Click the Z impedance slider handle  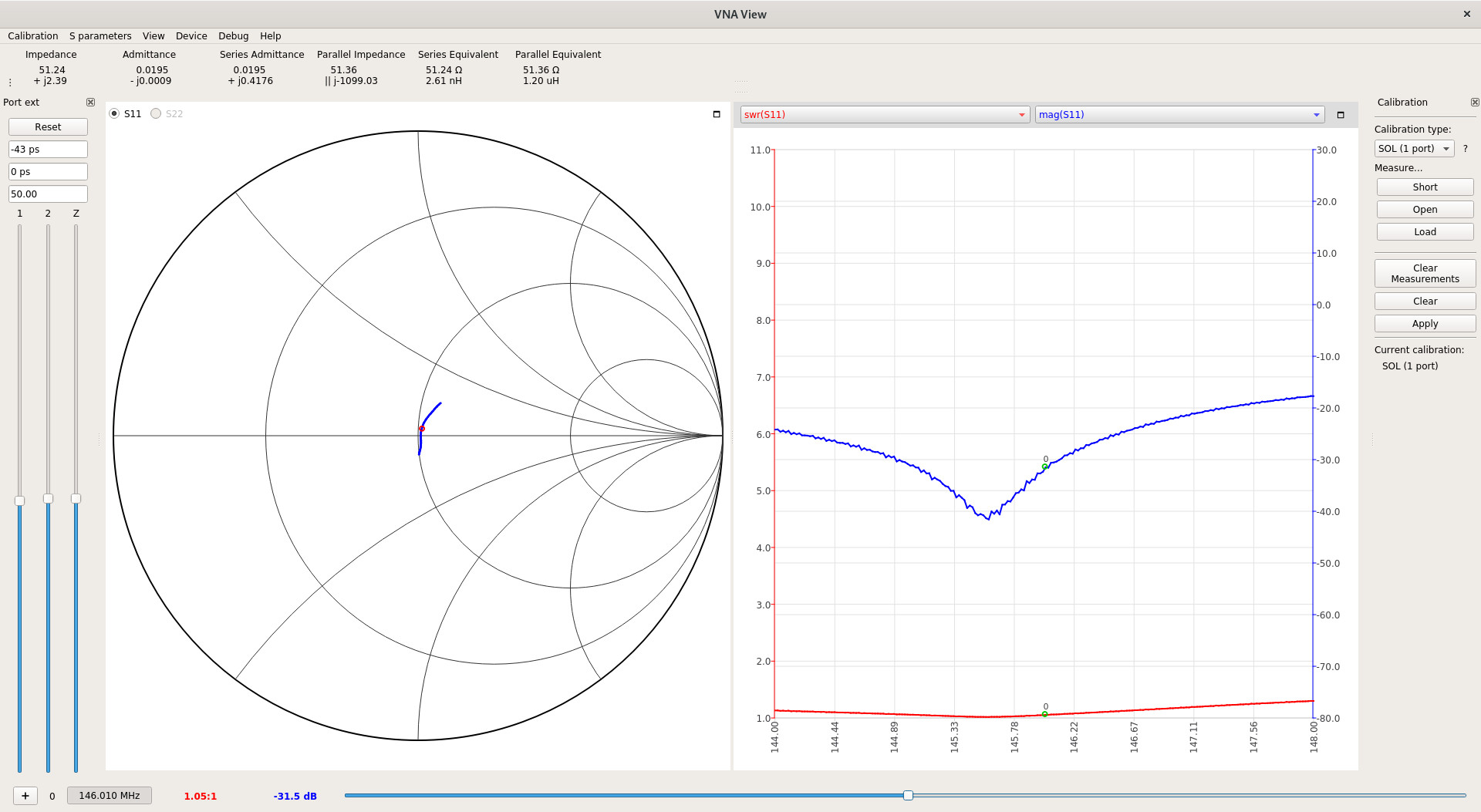[76, 499]
